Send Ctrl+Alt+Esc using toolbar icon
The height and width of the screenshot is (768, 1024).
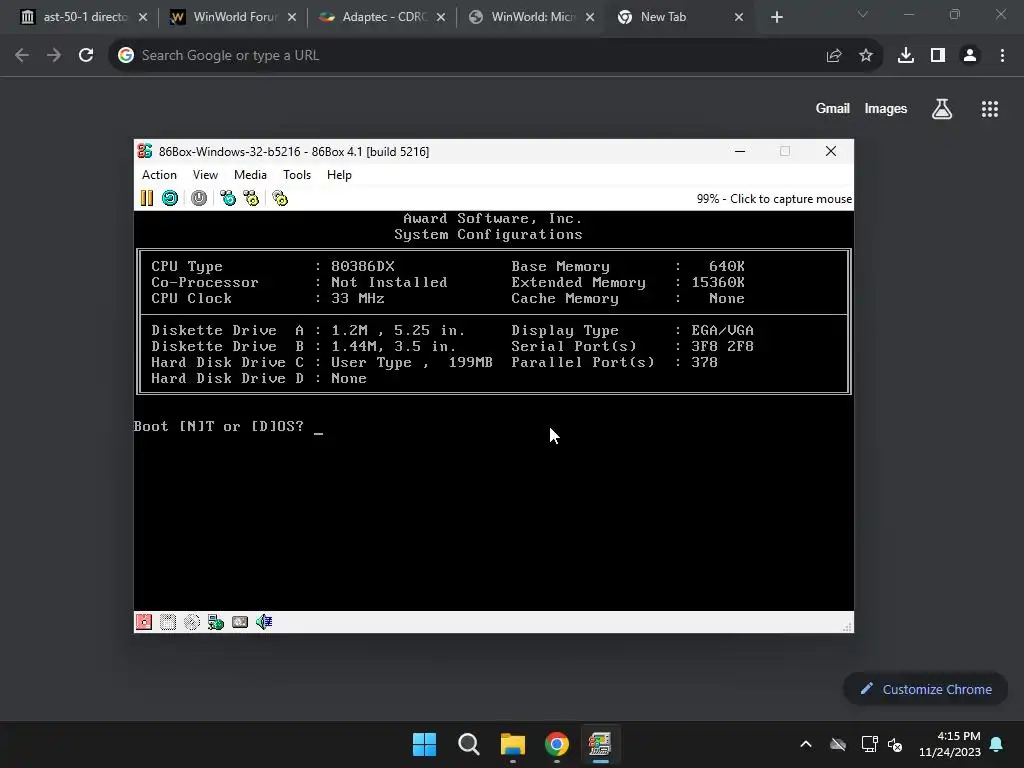tap(251, 198)
